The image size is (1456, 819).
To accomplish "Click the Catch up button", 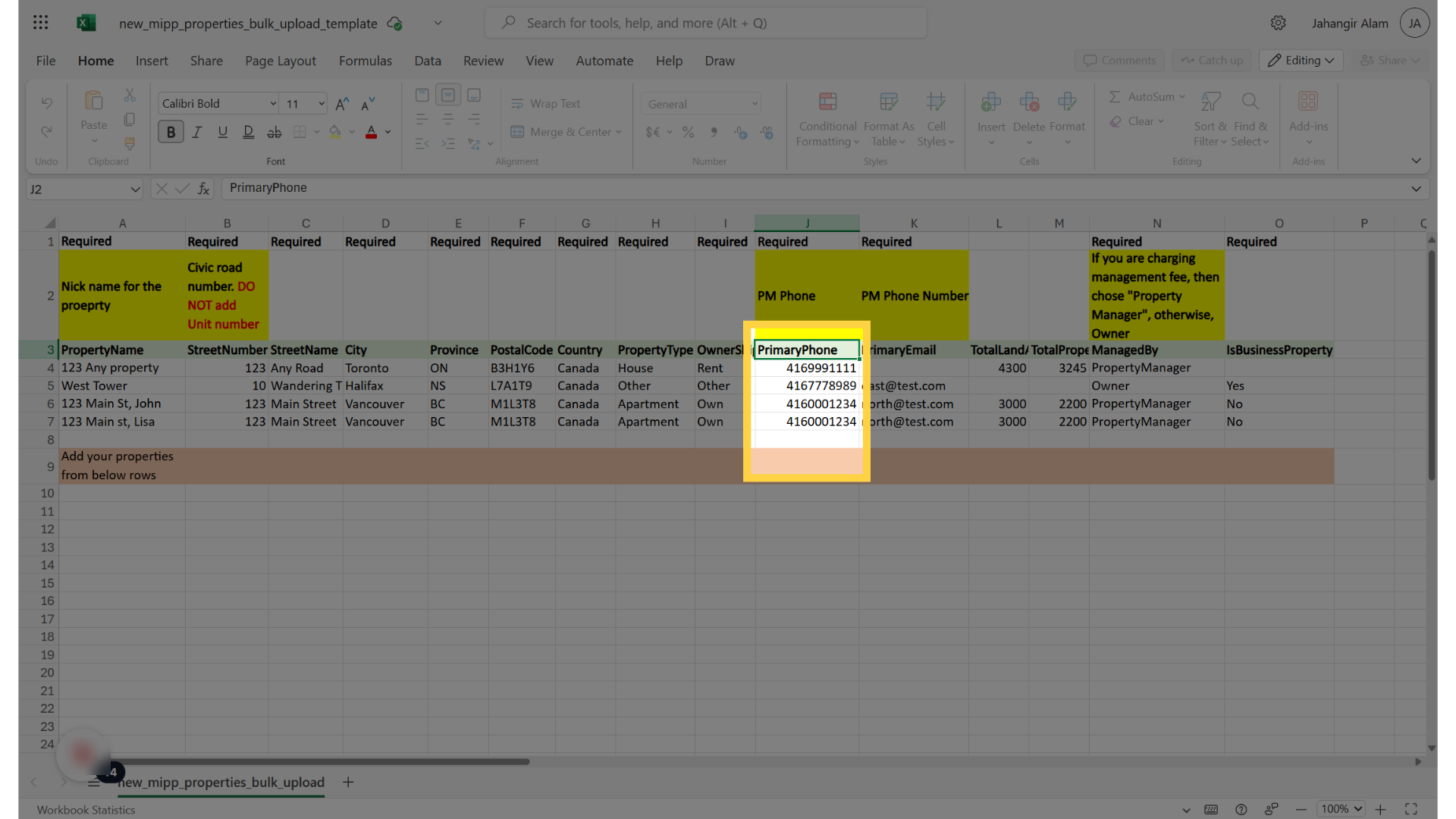I will (1212, 61).
